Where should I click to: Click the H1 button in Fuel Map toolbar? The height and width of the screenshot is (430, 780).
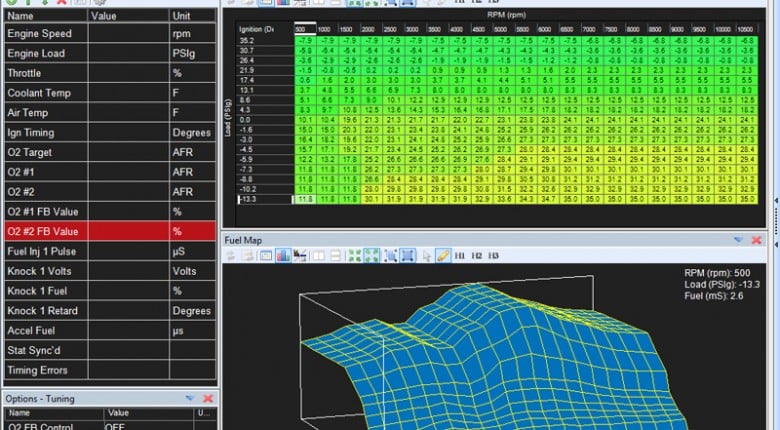(460, 256)
